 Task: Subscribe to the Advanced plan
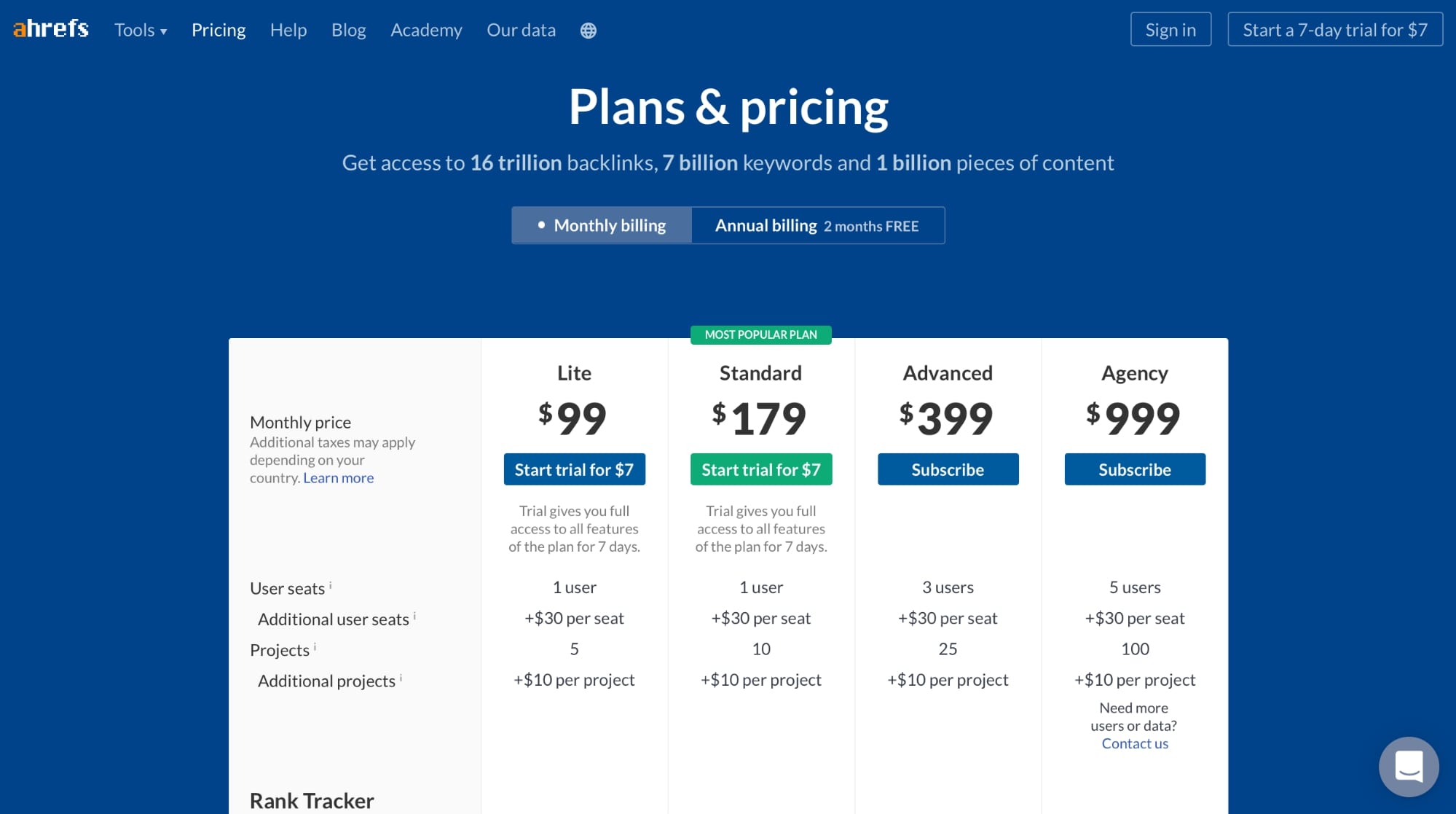coord(948,469)
